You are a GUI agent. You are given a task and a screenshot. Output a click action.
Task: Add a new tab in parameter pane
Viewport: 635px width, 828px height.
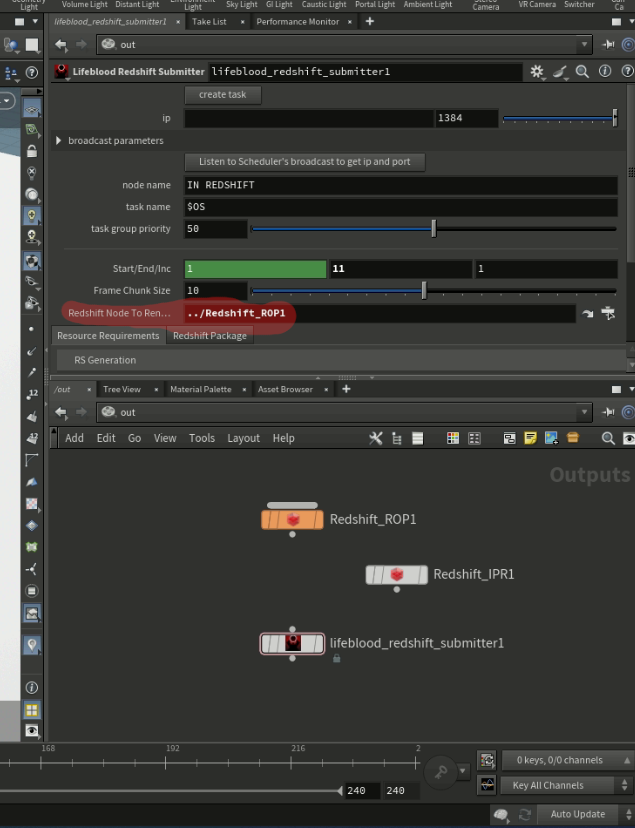369,22
